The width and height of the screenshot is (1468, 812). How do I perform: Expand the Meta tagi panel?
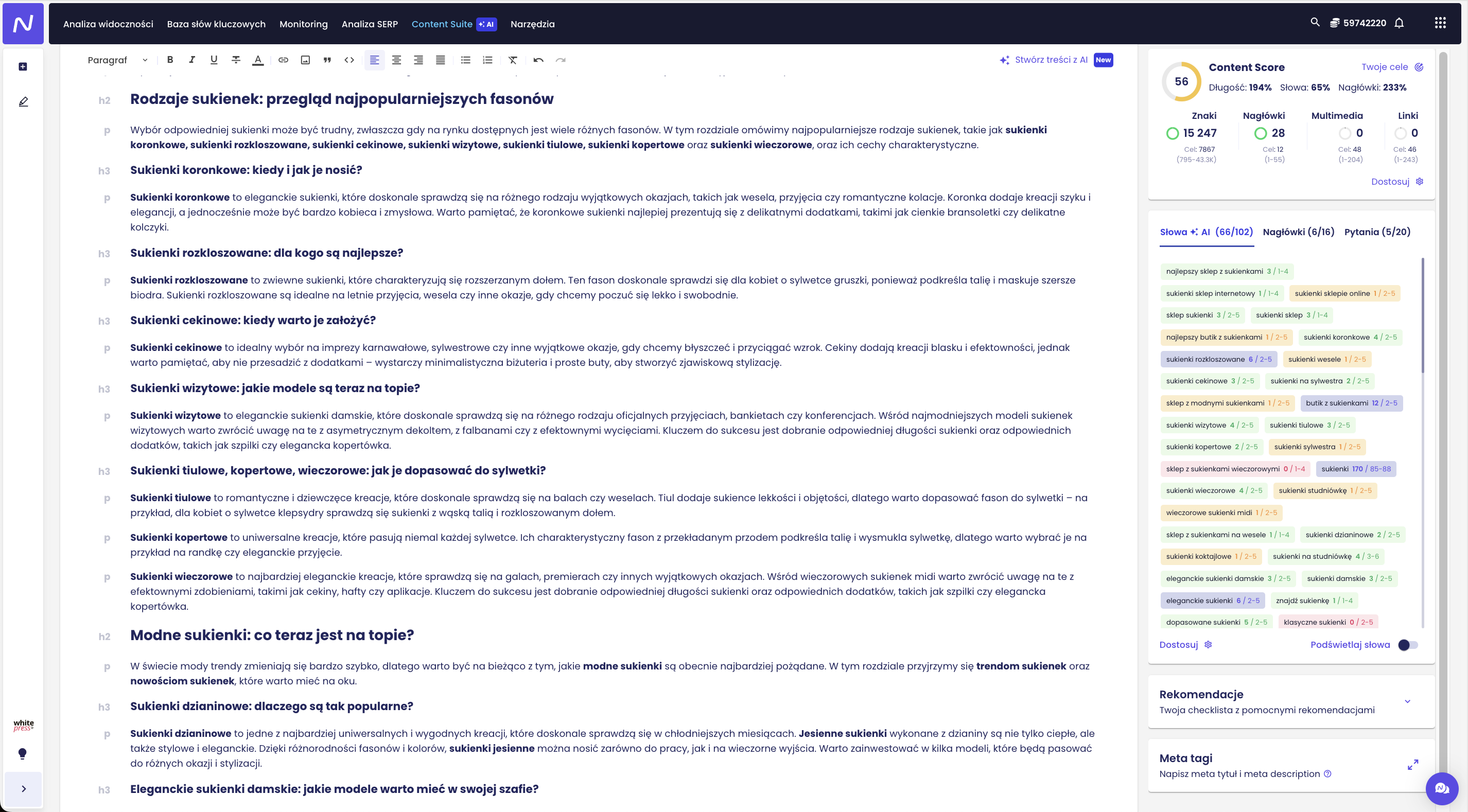1413,765
